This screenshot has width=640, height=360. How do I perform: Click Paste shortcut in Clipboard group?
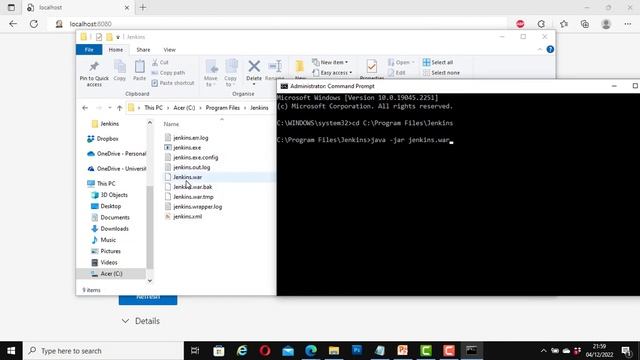pyautogui.click(x=173, y=83)
